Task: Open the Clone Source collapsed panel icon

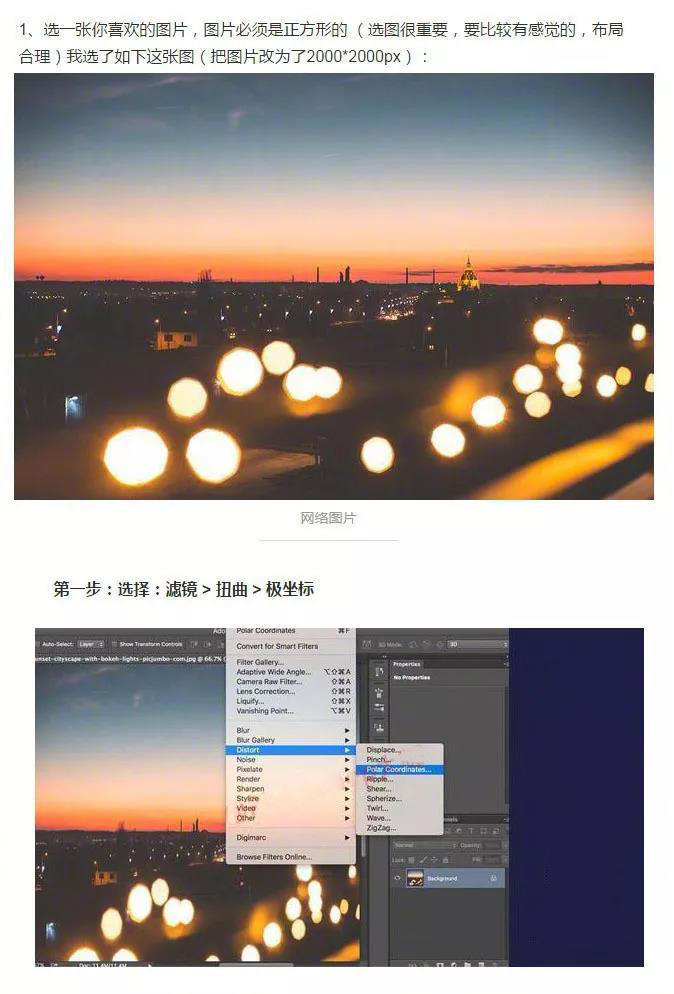Action: click(x=379, y=728)
